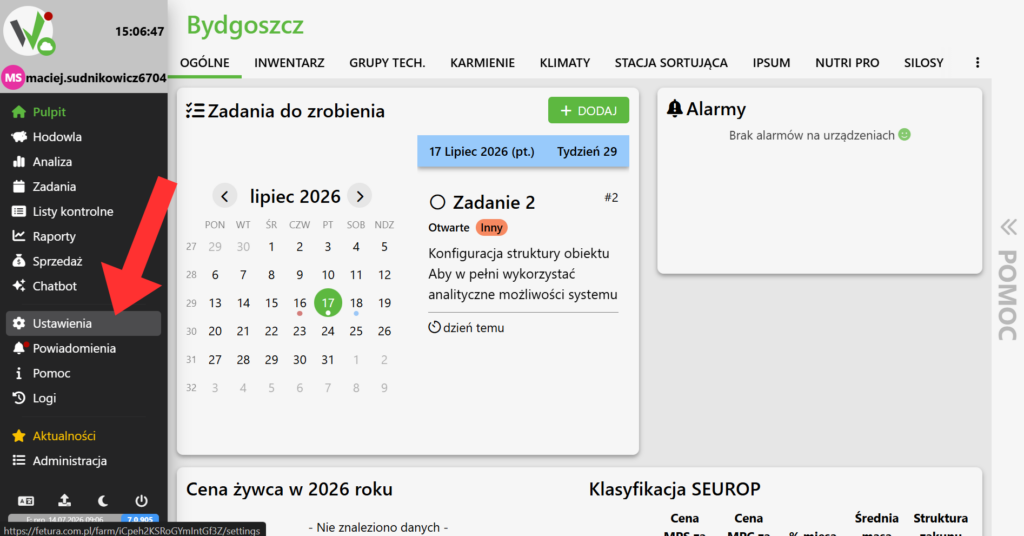Click the 17 Lipiec 2026 (pt.) date header

(x=481, y=151)
